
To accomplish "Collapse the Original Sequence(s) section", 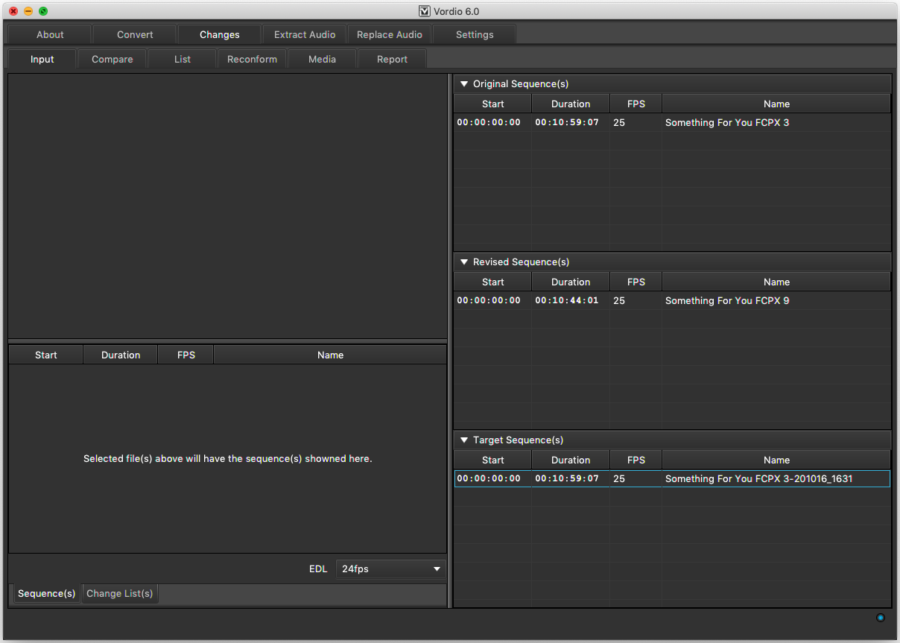I will (x=464, y=84).
